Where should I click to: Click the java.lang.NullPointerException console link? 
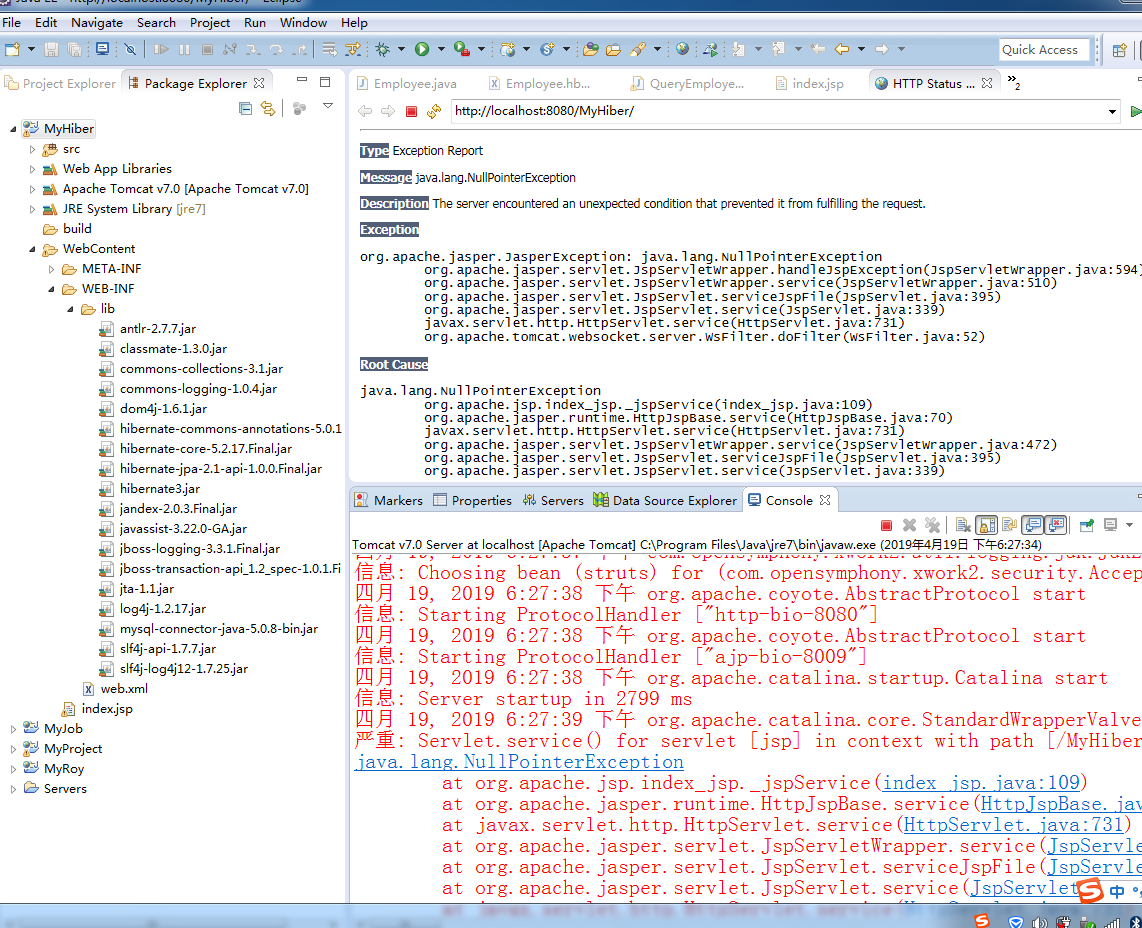[x=520, y=762]
